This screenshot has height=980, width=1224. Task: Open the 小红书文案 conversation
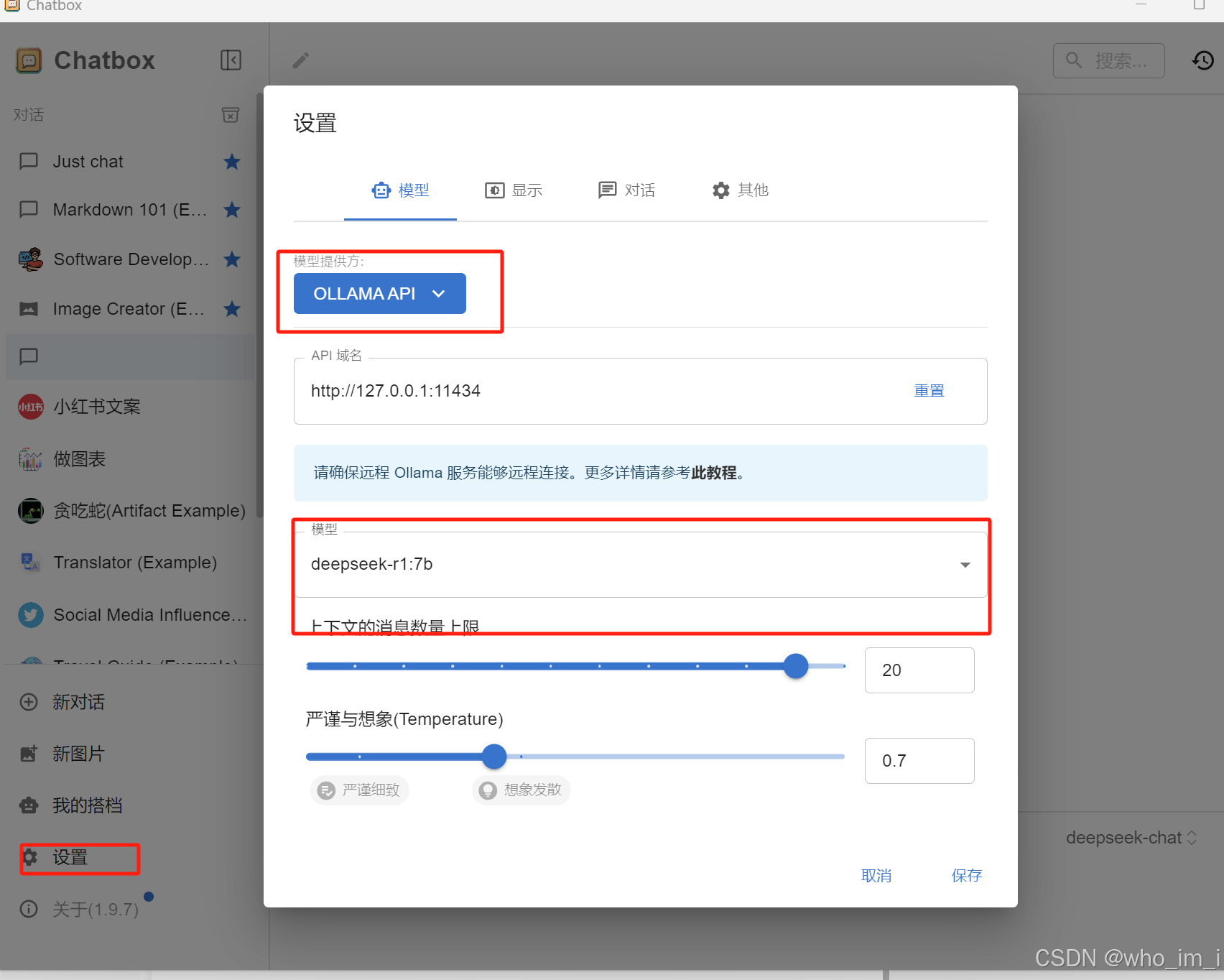click(129, 407)
